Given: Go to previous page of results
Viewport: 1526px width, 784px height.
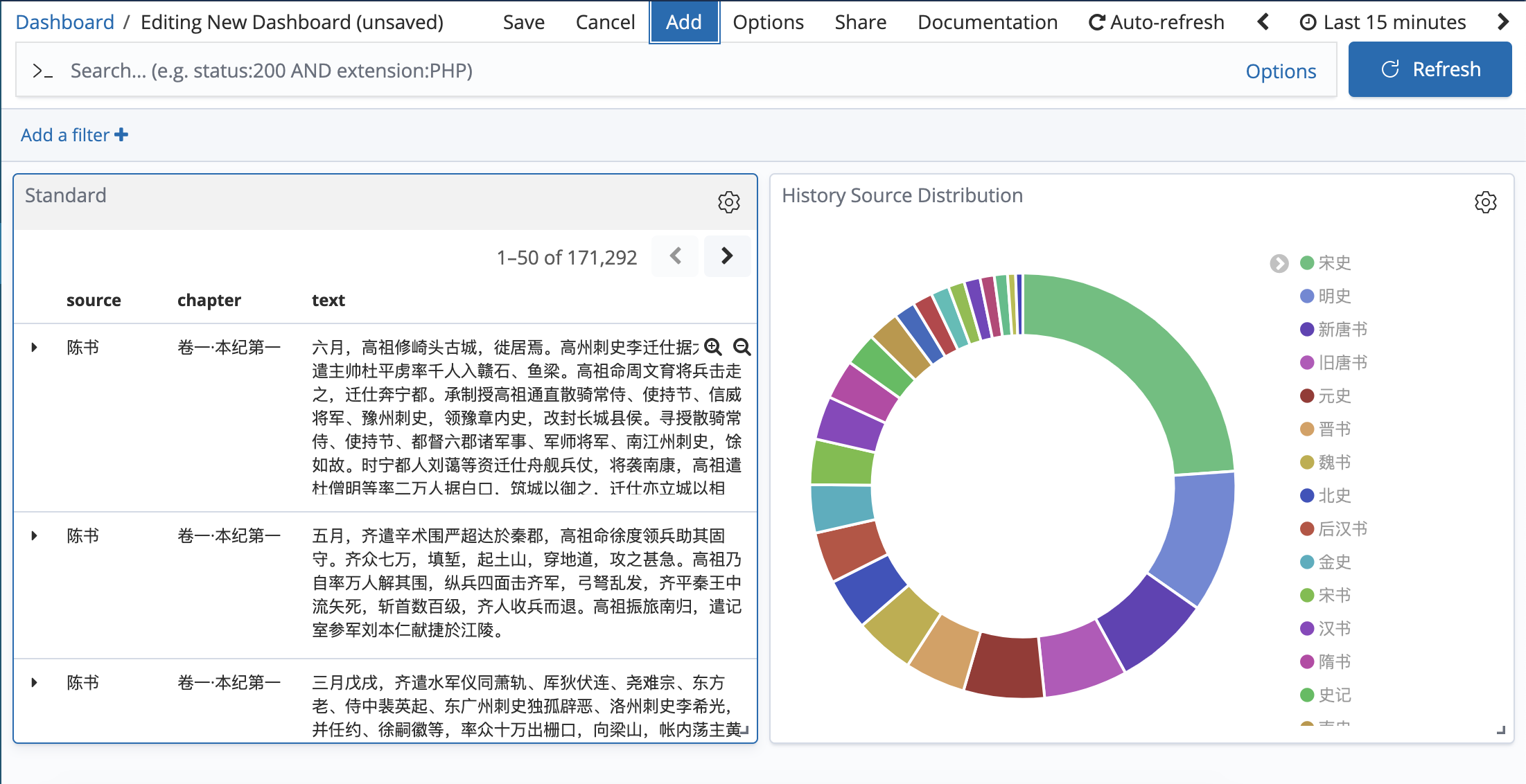Looking at the screenshot, I should pos(676,256).
